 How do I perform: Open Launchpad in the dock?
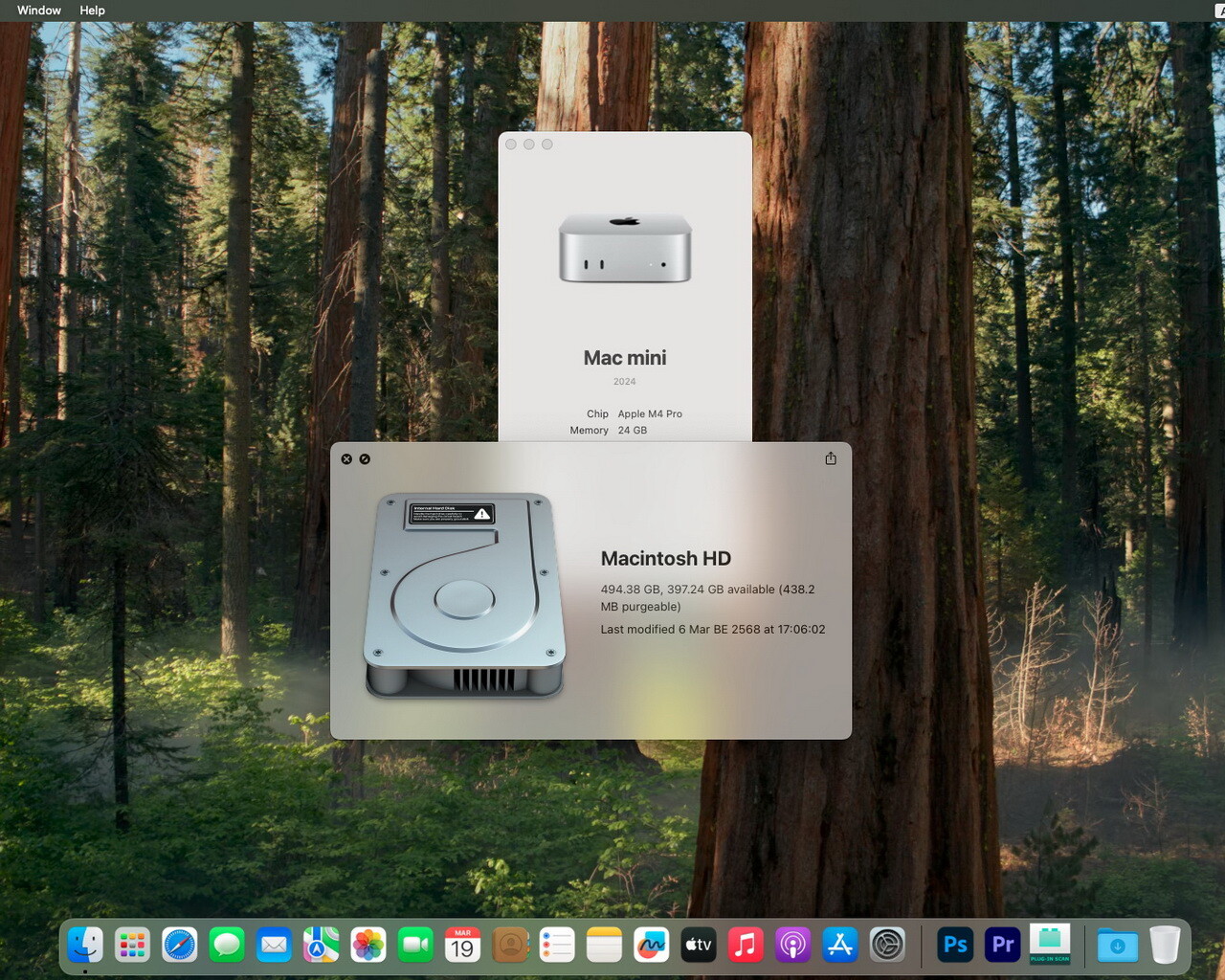[132, 946]
